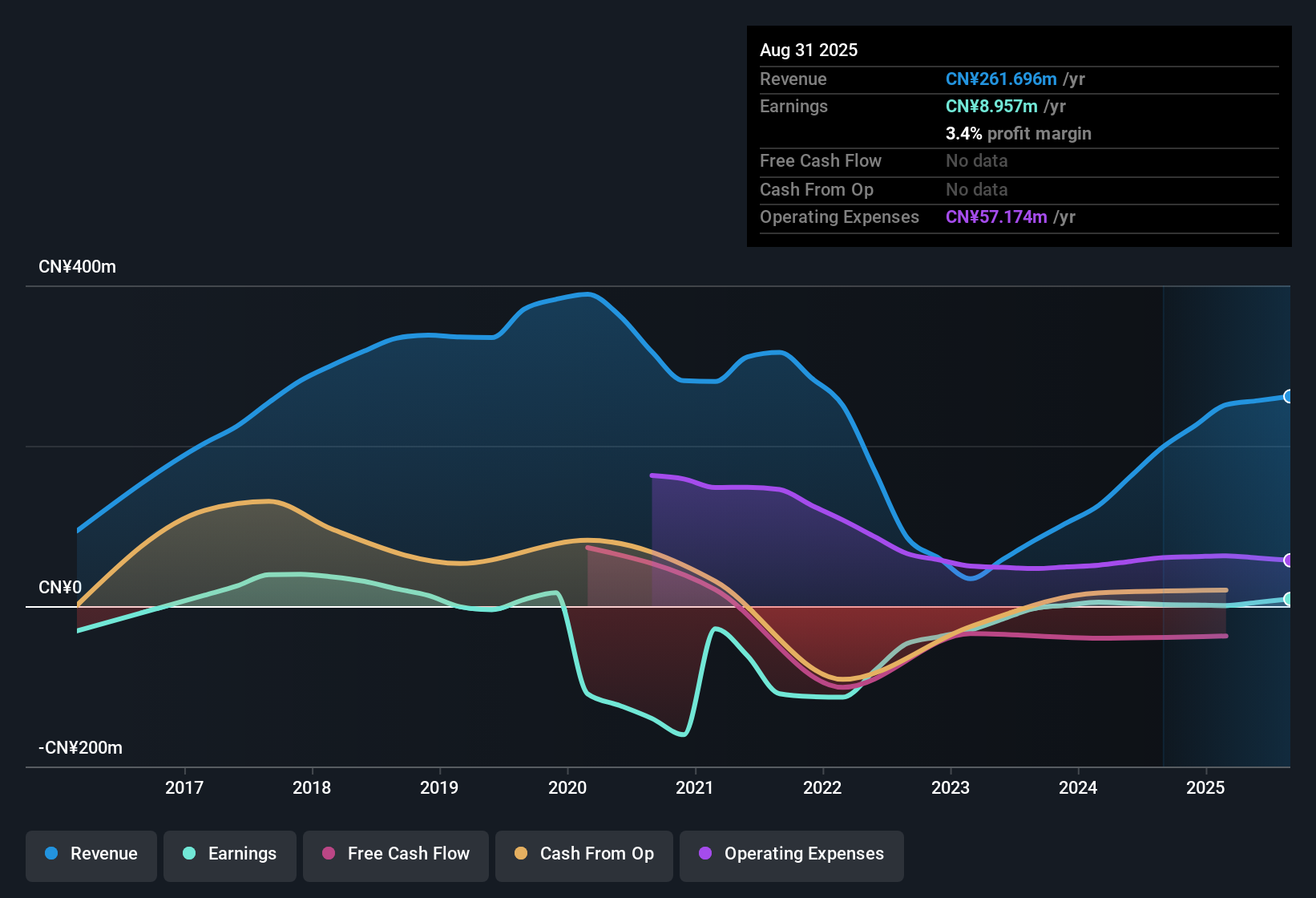Select the 2020 label on the x-axis
The width and height of the screenshot is (1316, 898).
(568, 787)
